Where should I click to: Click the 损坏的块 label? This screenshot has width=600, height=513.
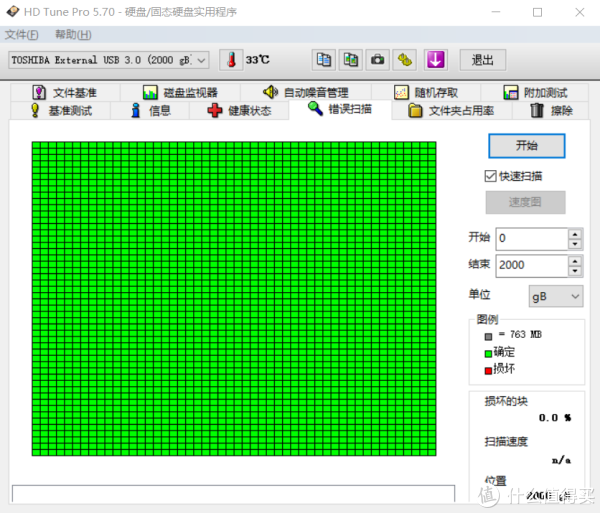coord(506,401)
